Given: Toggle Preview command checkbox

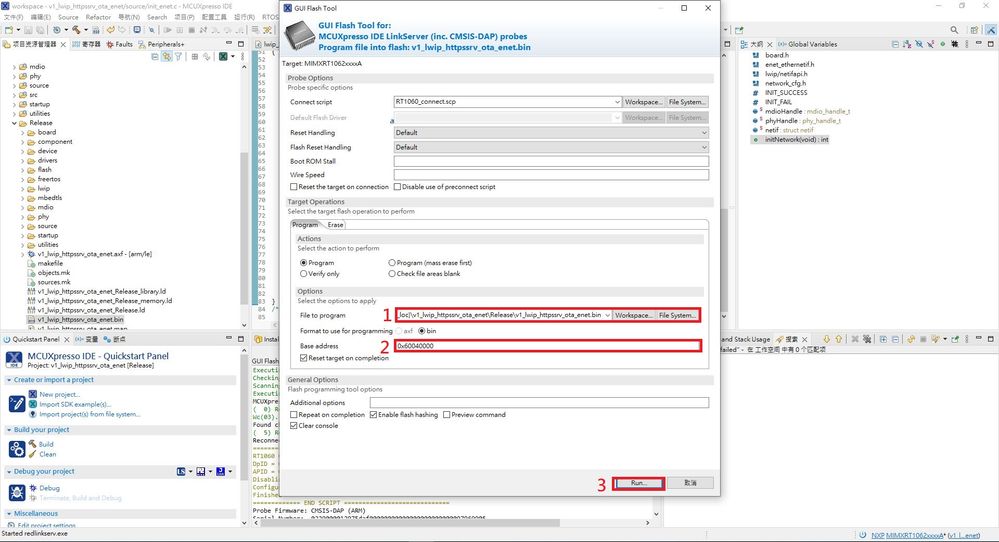Looking at the screenshot, I should pyautogui.click(x=447, y=415).
